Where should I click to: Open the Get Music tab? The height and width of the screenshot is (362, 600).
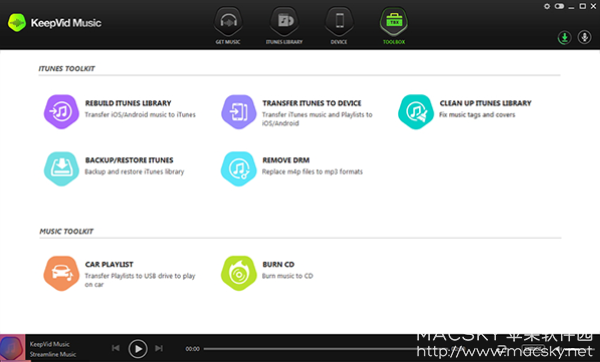228,26
